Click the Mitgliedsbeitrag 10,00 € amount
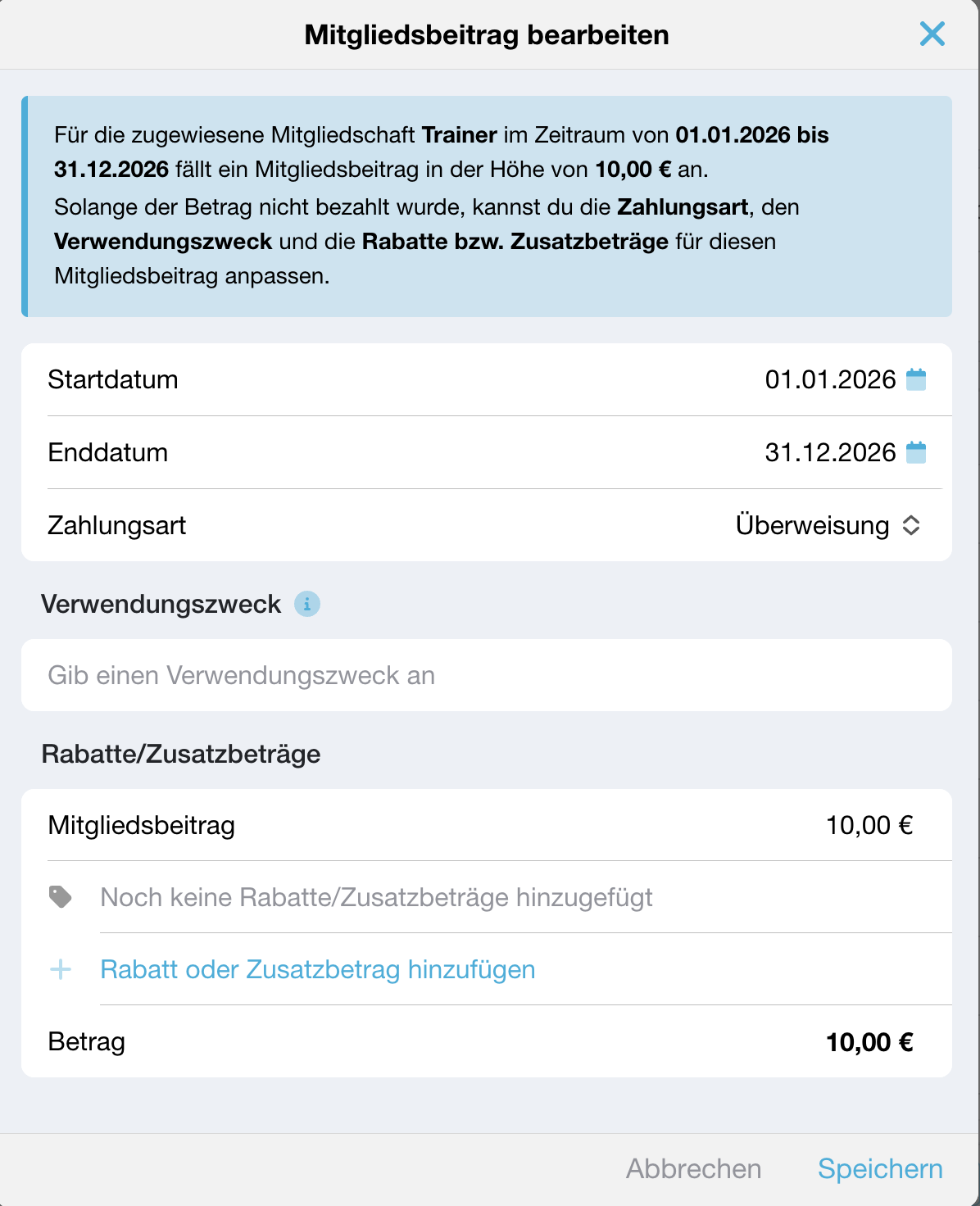 pos(869,825)
